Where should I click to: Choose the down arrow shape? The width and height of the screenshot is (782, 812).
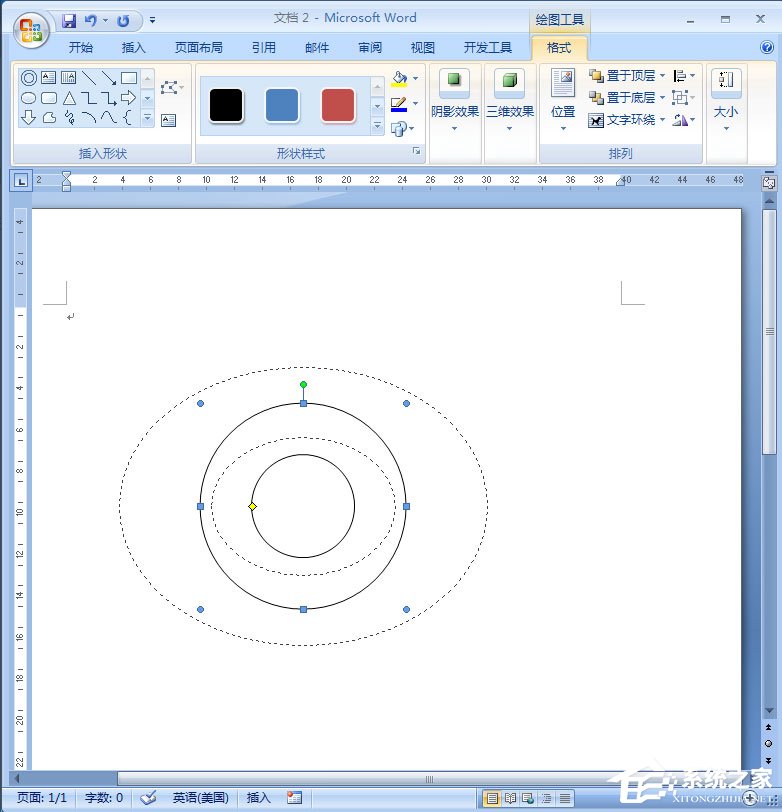(x=28, y=118)
